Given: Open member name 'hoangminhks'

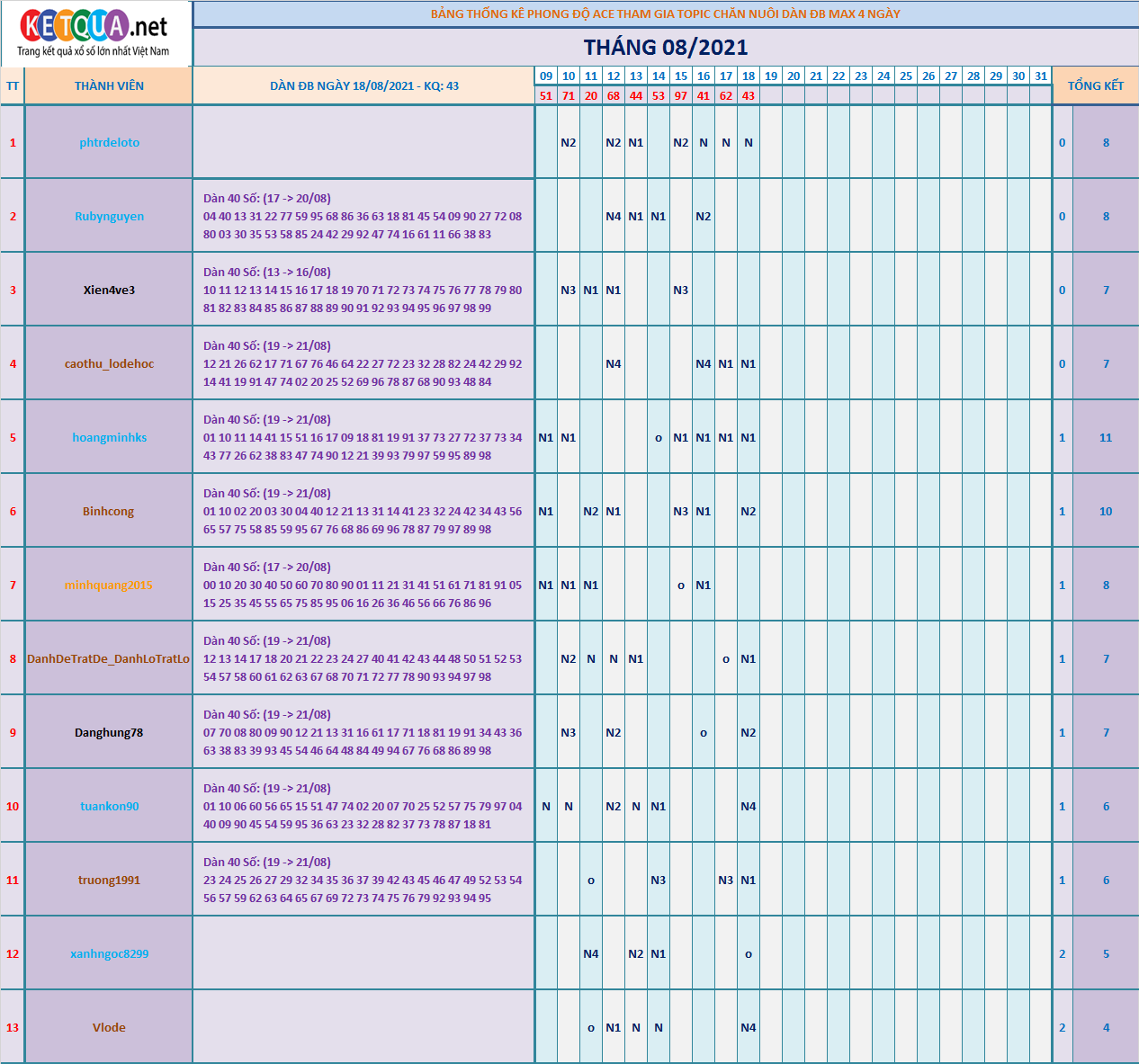Looking at the screenshot, I should (x=109, y=438).
